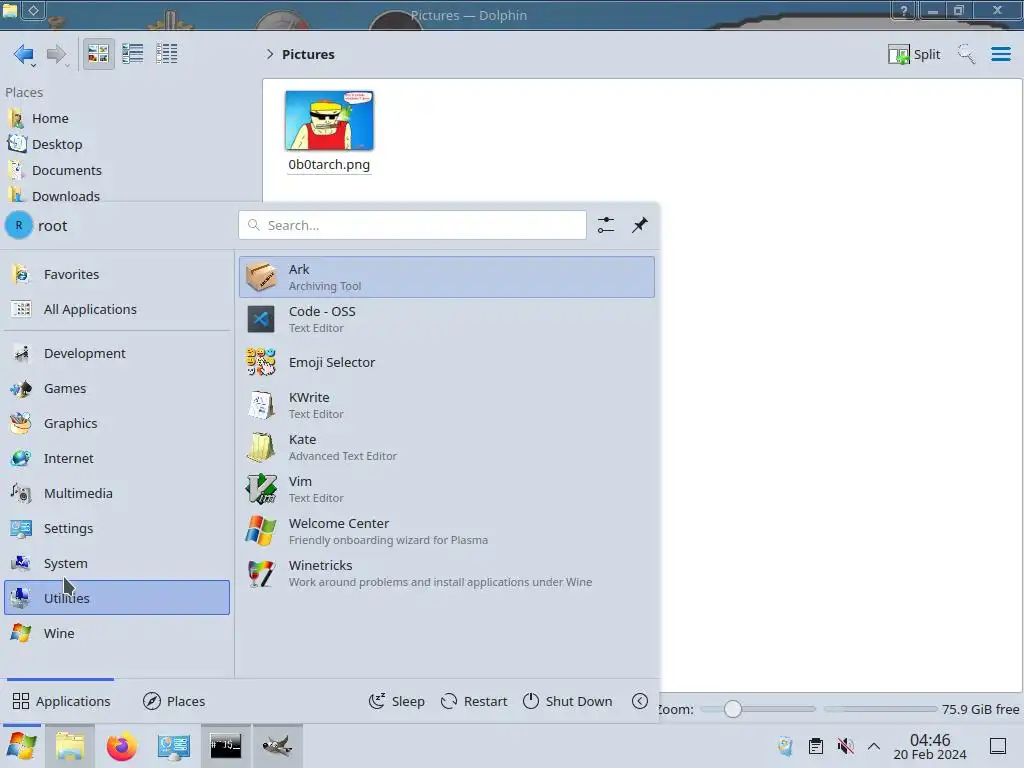Image resolution: width=1024 pixels, height=768 pixels.
Task: Open Vim text editor
Action: pos(447,489)
